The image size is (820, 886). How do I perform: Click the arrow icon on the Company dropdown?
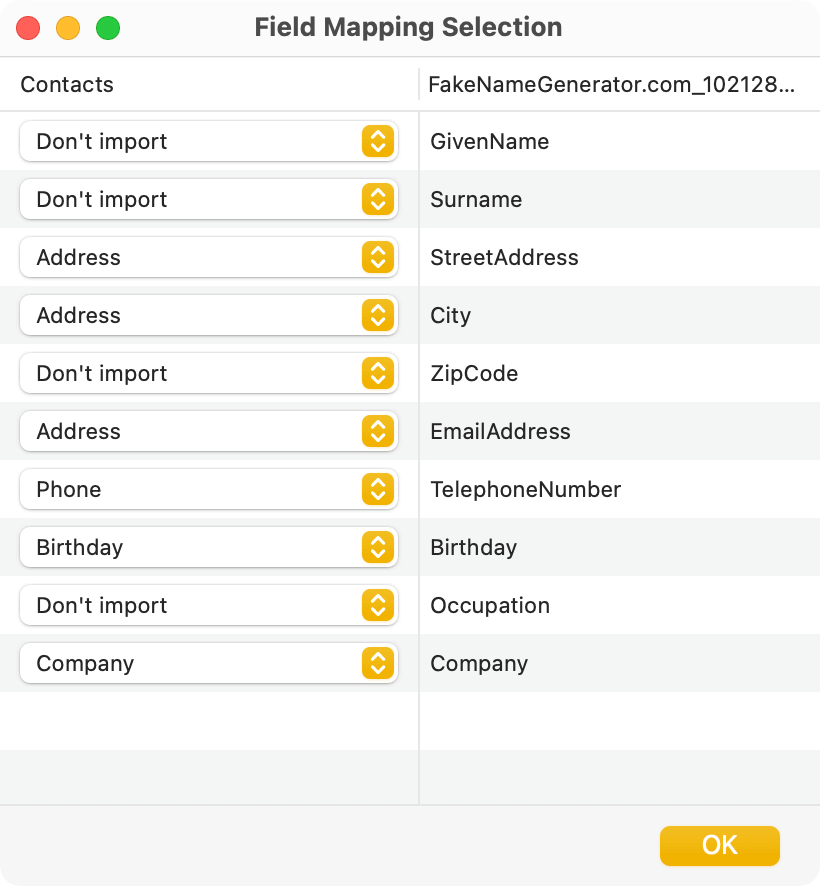click(377, 664)
